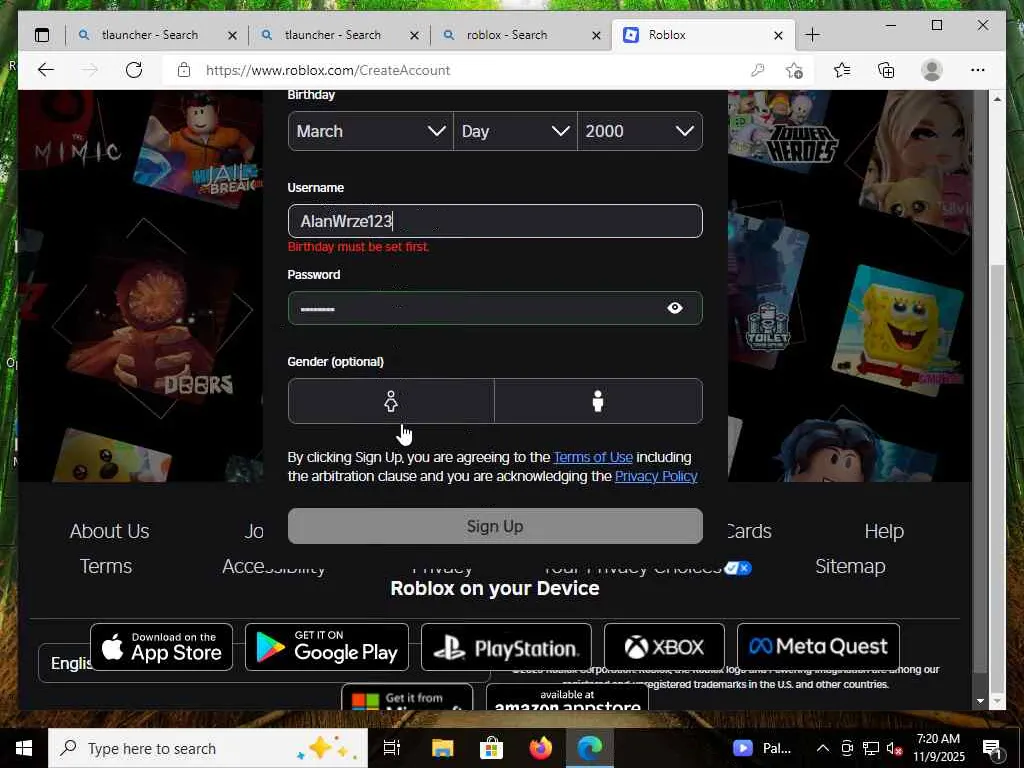The width and height of the screenshot is (1024, 768).
Task: Open Firefox from taskbar
Action: (540, 748)
